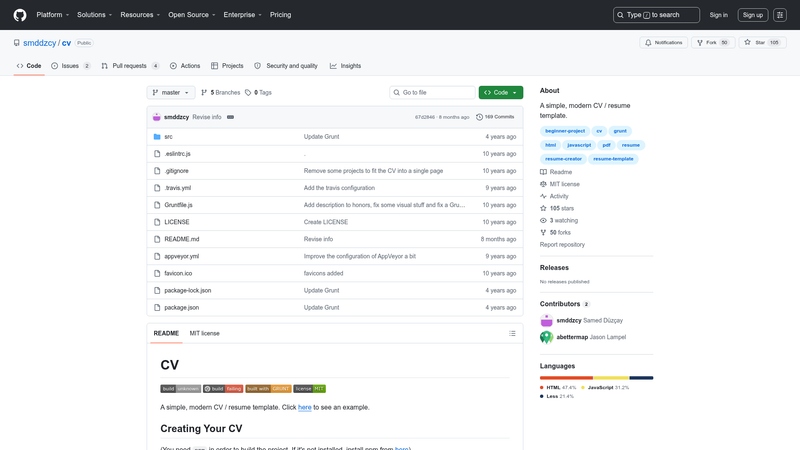This screenshot has width=800, height=450.
Task: Switch to the Pull requests tab
Action: pyautogui.click(x=130, y=66)
